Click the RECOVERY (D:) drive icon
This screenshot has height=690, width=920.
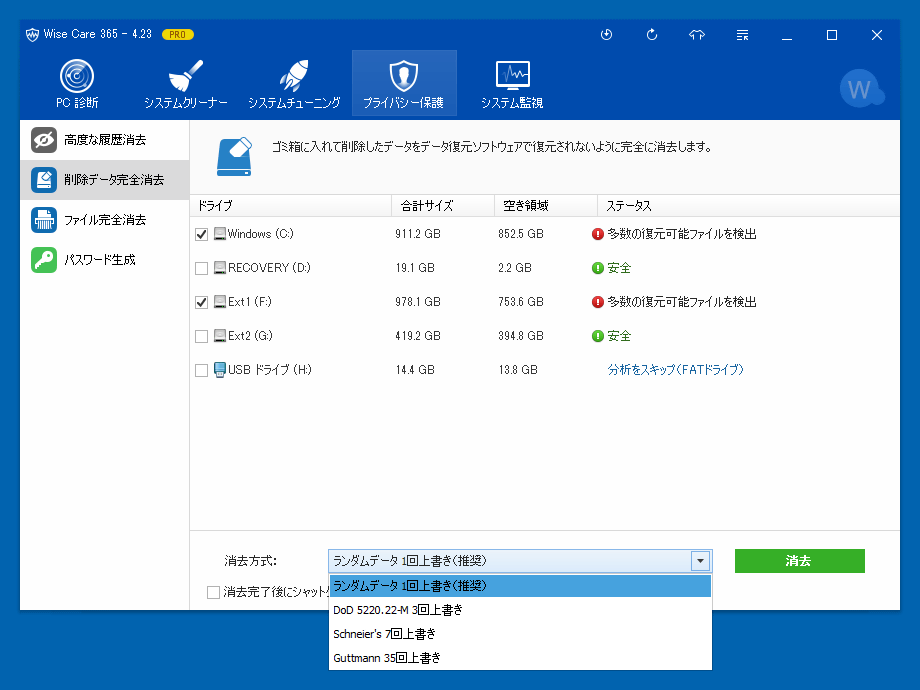(x=220, y=268)
